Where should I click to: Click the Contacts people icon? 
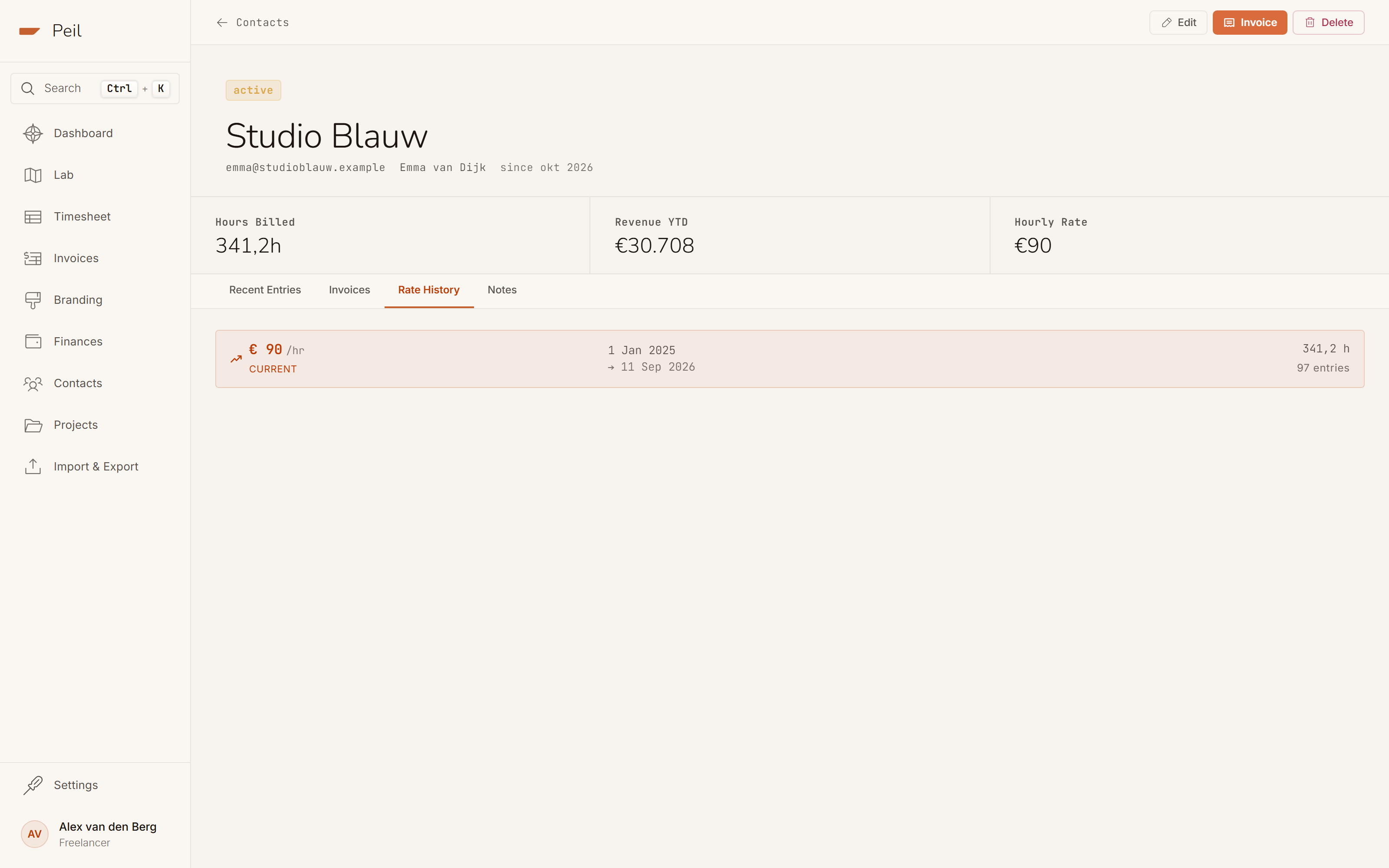click(x=33, y=384)
